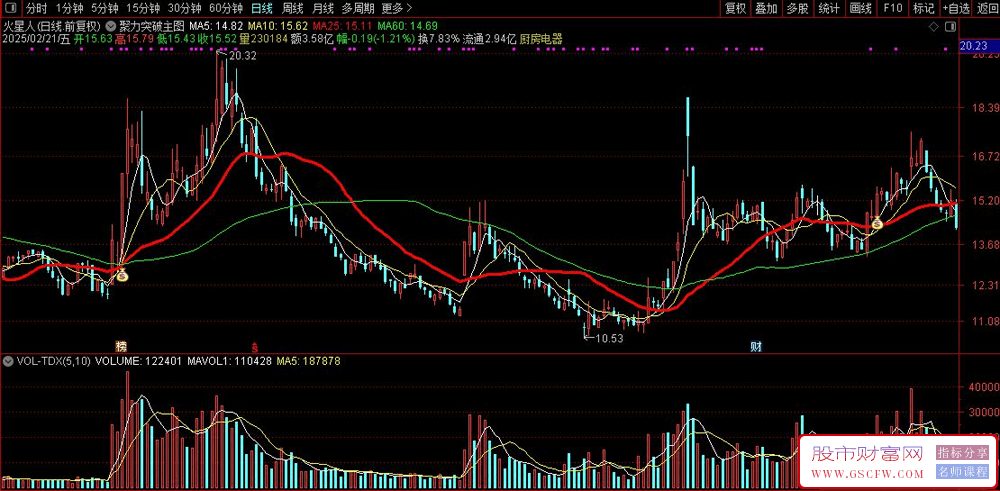The image size is (1000, 491).
Task: Open the 多周期 multi-period view
Action: point(357,8)
